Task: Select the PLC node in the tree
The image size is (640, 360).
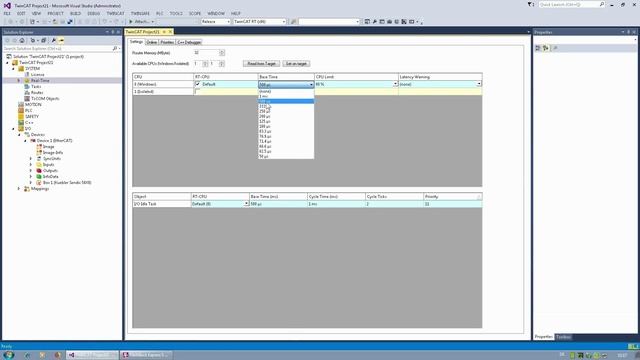Action: (x=29, y=111)
